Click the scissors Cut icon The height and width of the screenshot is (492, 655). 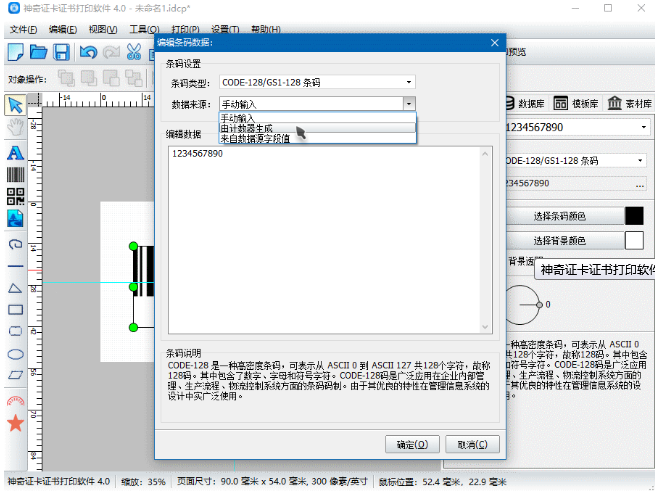pyautogui.click(x=135, y=52)
